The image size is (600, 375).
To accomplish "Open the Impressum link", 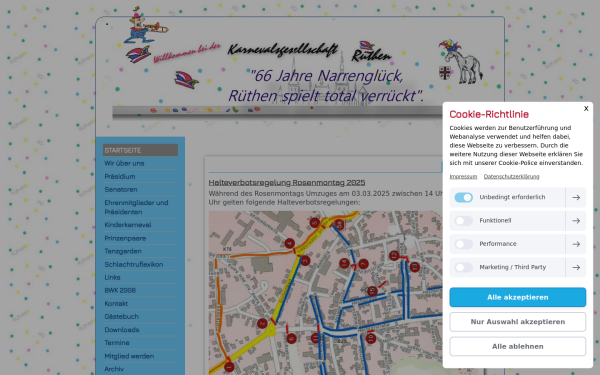I will (463, 176).
